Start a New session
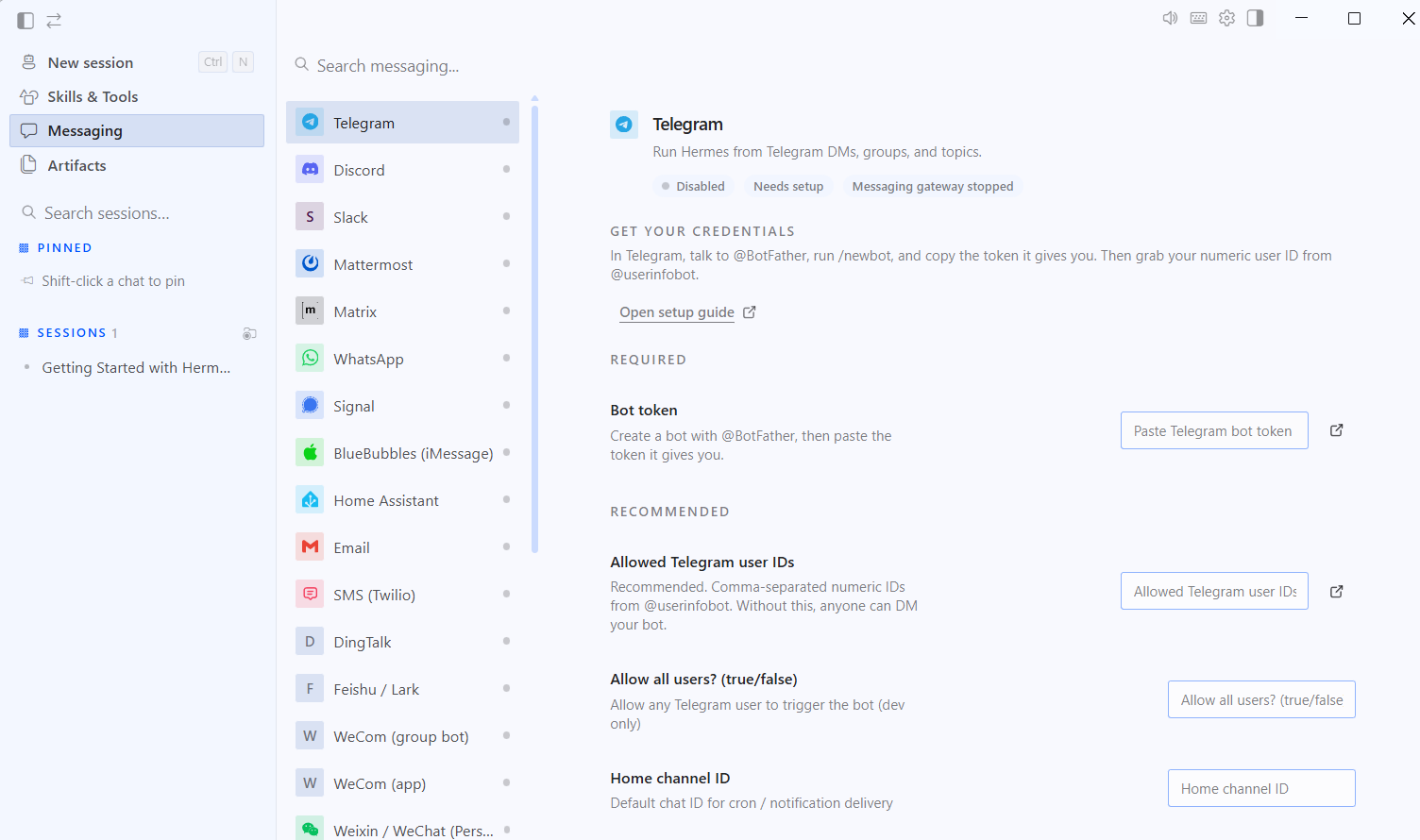The width and height of the screenshot is (1420, 840). pos(137,62)
